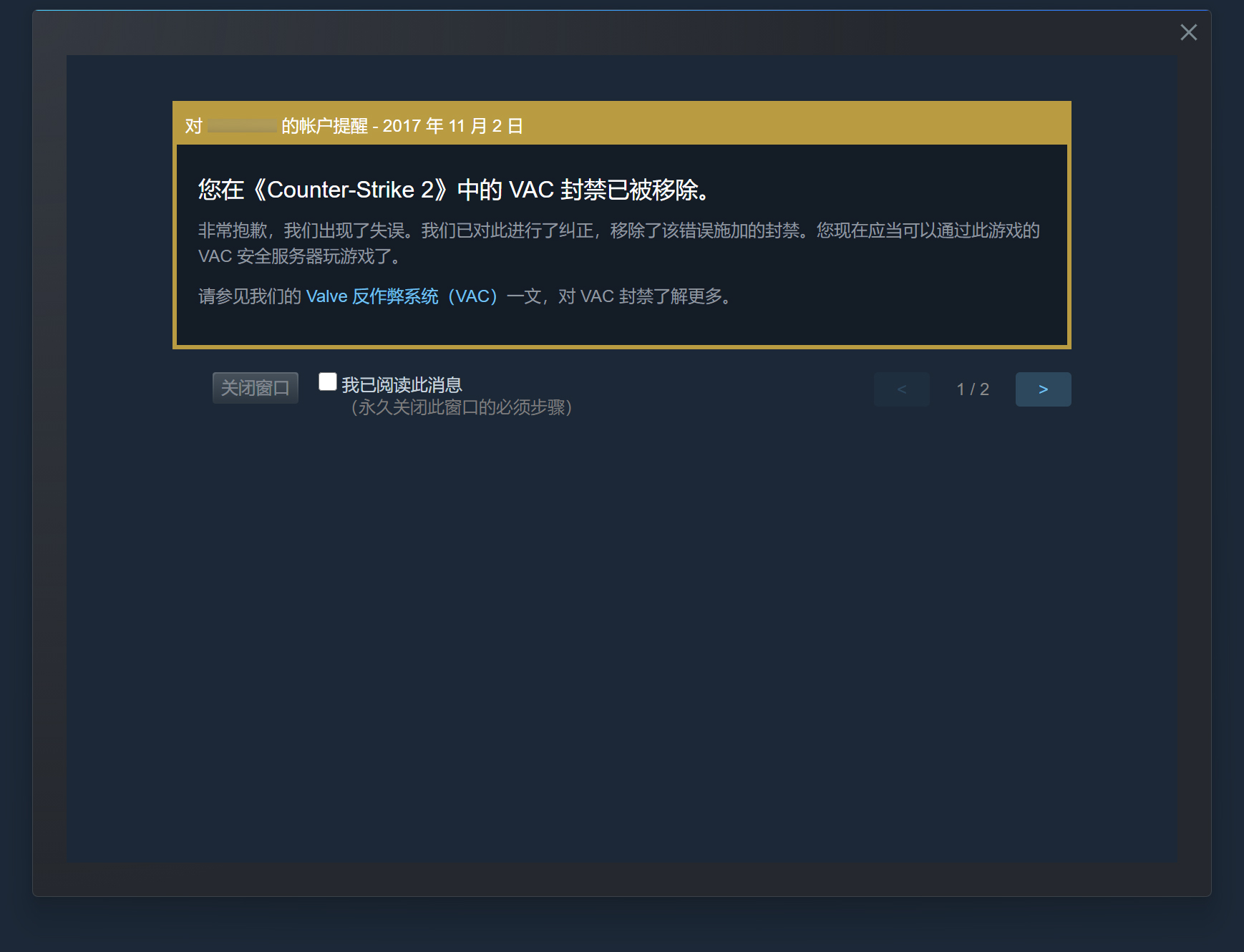Click the Counter-Strike 2 game title text
The image size is (1244, 952).
pyautogui.click(x=351, y=190)
